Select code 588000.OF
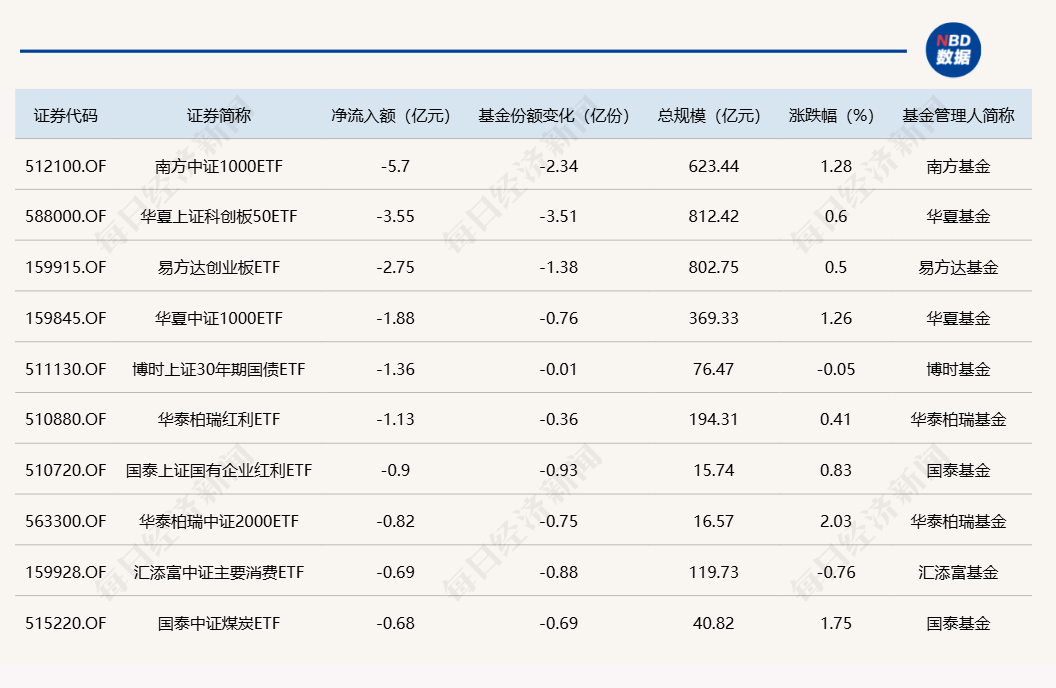 pos(66,216)
